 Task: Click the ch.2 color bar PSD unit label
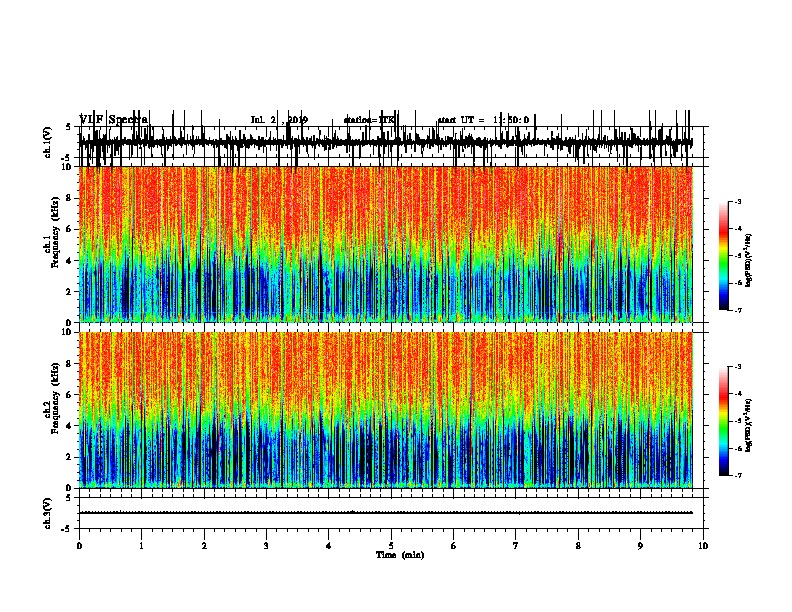748,425
